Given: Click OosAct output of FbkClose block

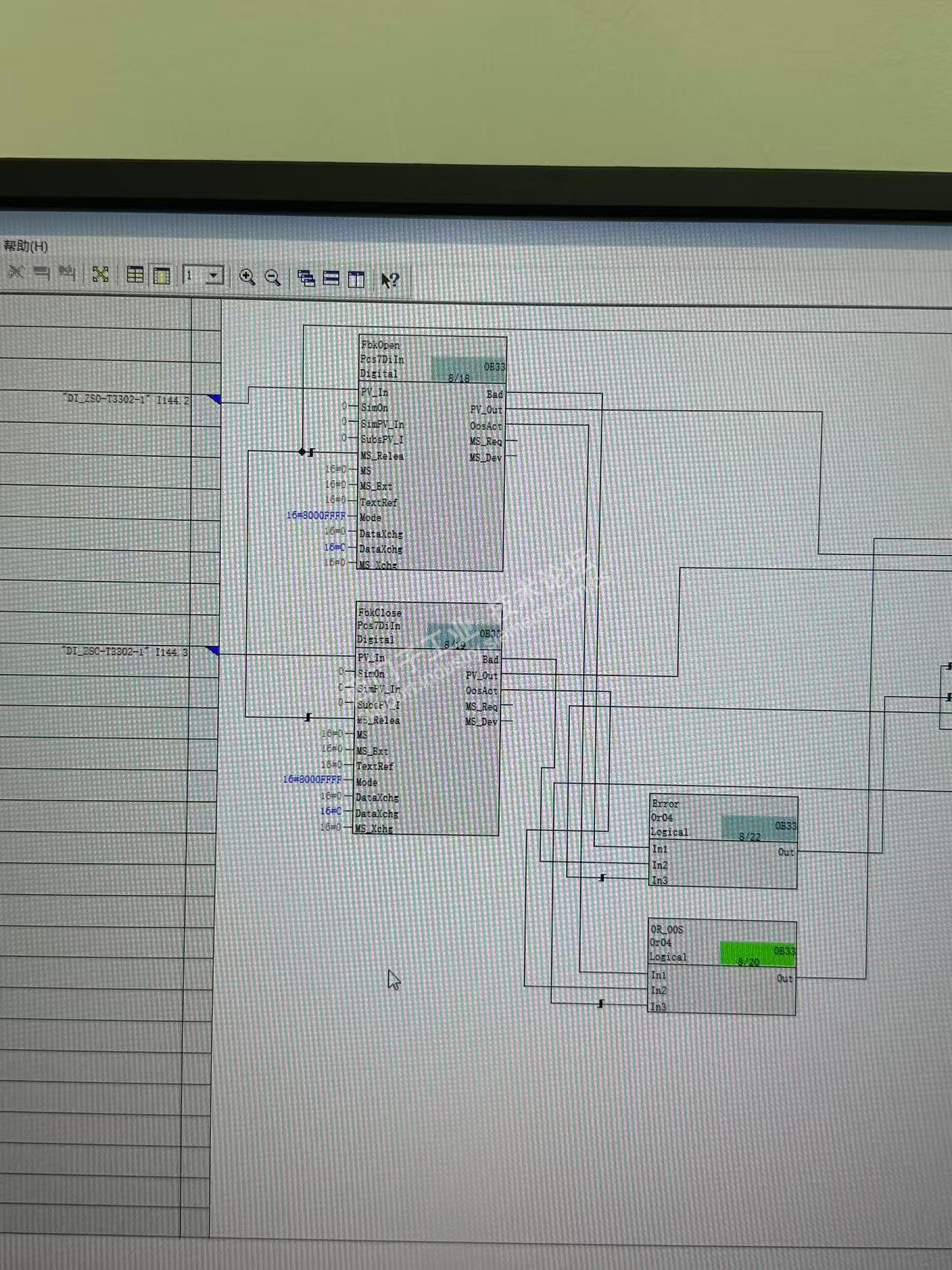Looking at the screenshot, I should tap(482, 691).
